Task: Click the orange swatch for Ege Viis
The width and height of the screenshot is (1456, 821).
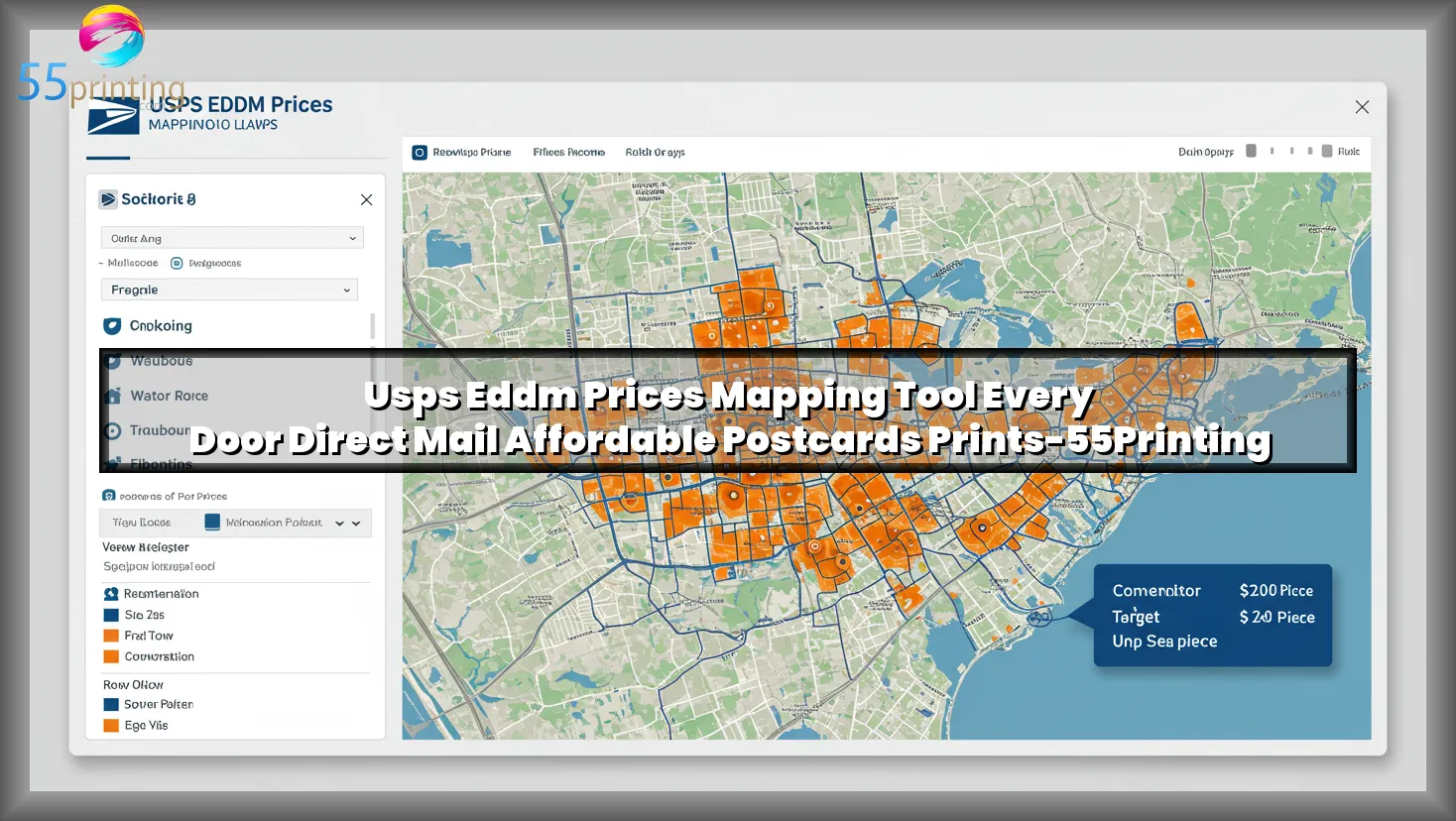Action: click(x=111, y=725)
